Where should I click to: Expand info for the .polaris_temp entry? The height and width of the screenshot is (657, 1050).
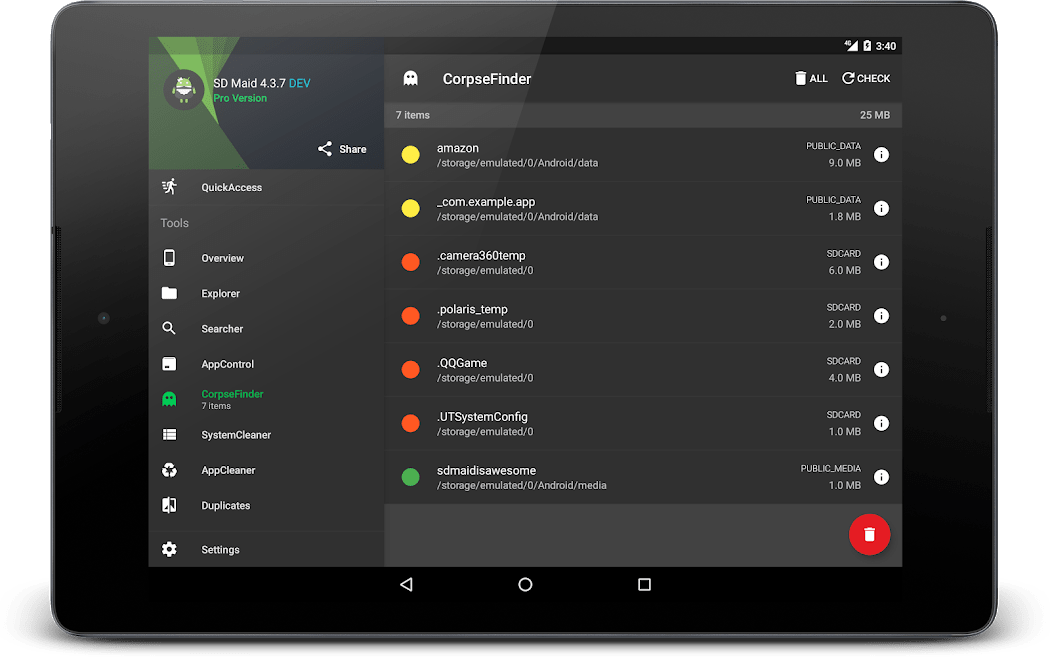[x=881, y=315]
